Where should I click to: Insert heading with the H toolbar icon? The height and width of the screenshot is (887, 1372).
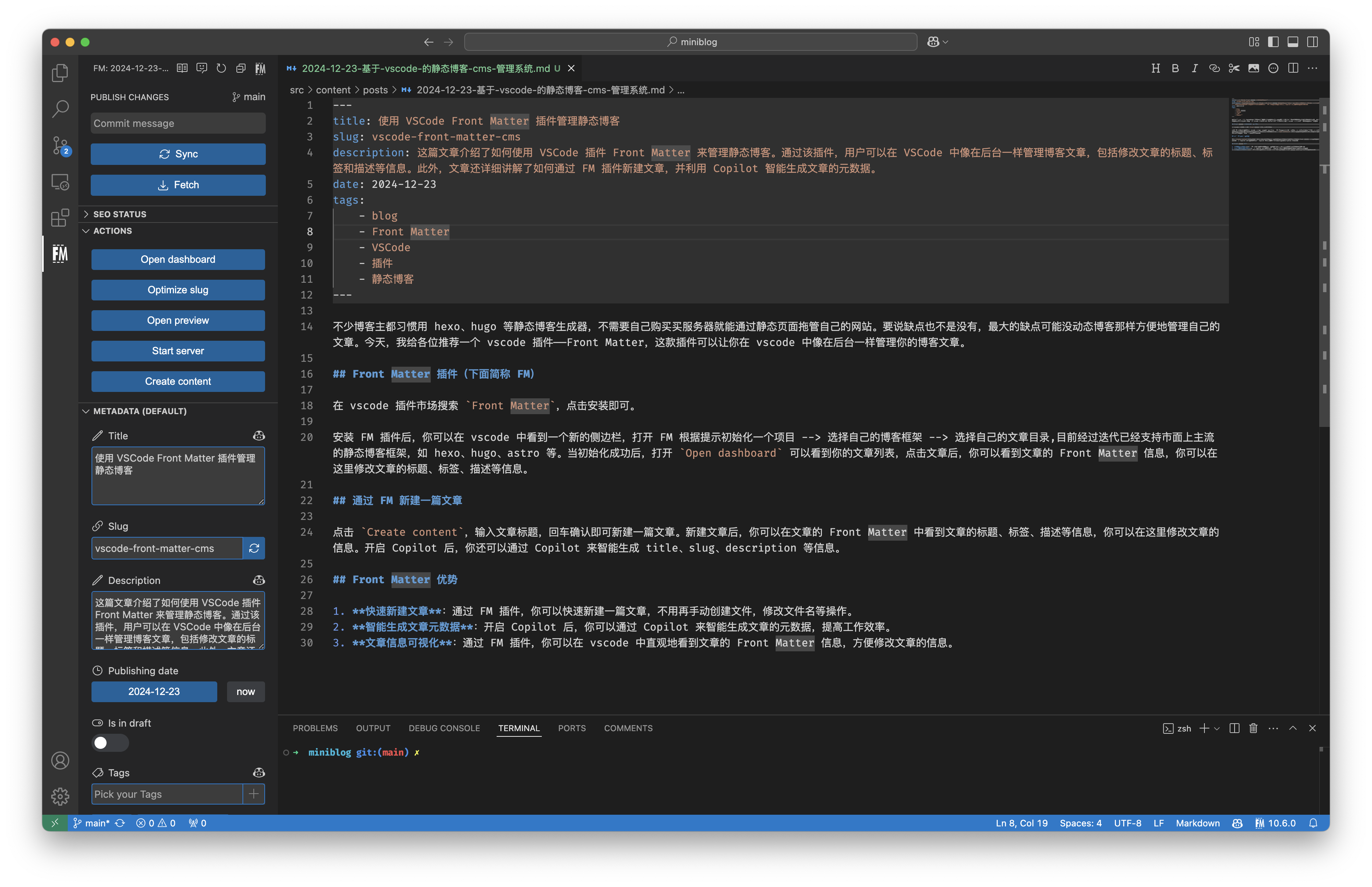tap(1156, 69)
